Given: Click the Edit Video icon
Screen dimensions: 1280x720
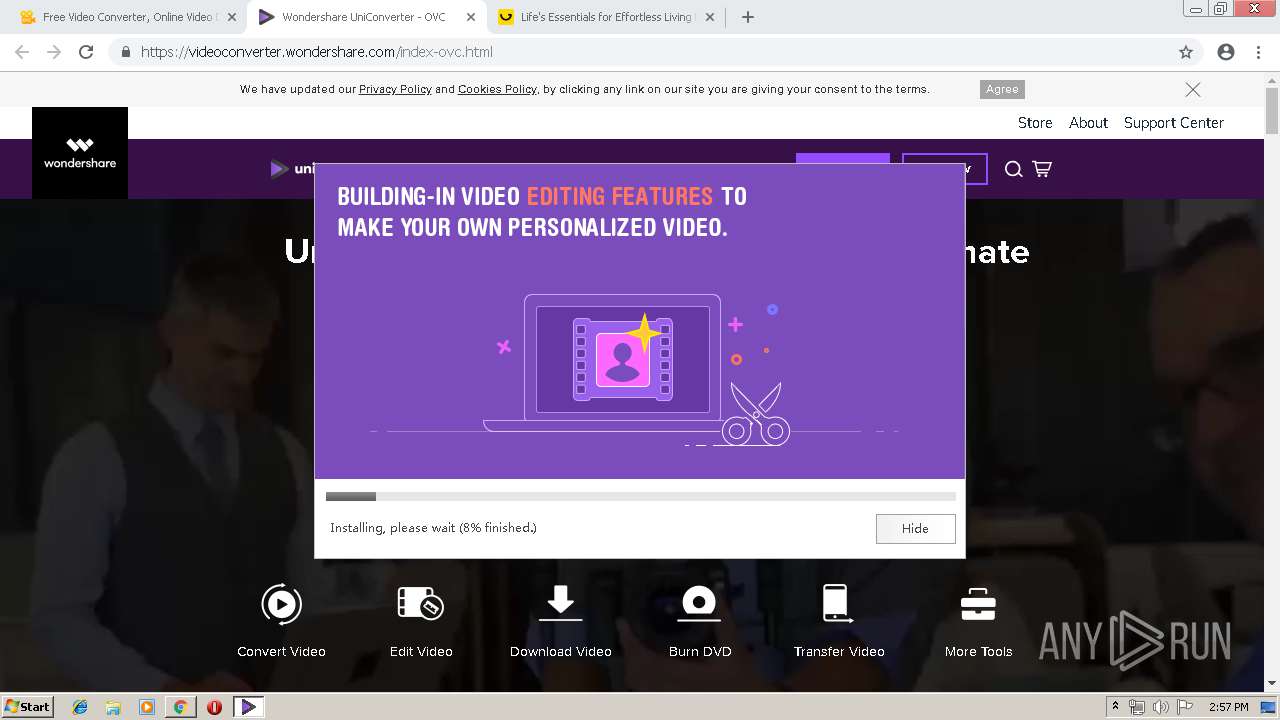Looking at the screenshot, I should coord(421,604).
